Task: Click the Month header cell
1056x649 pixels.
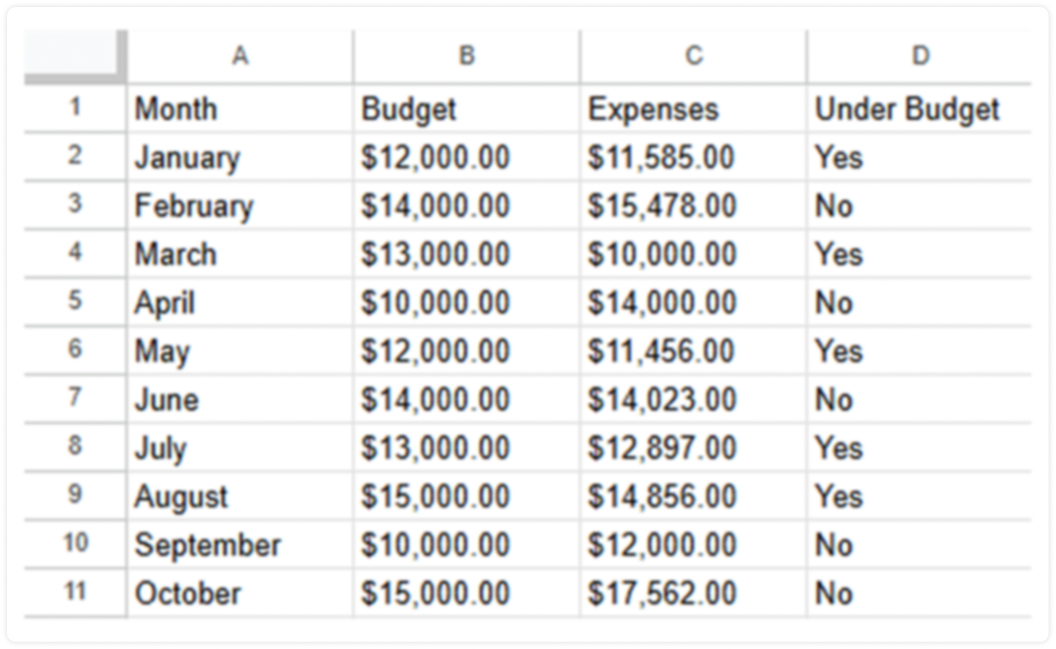Action: click(240, 108)
